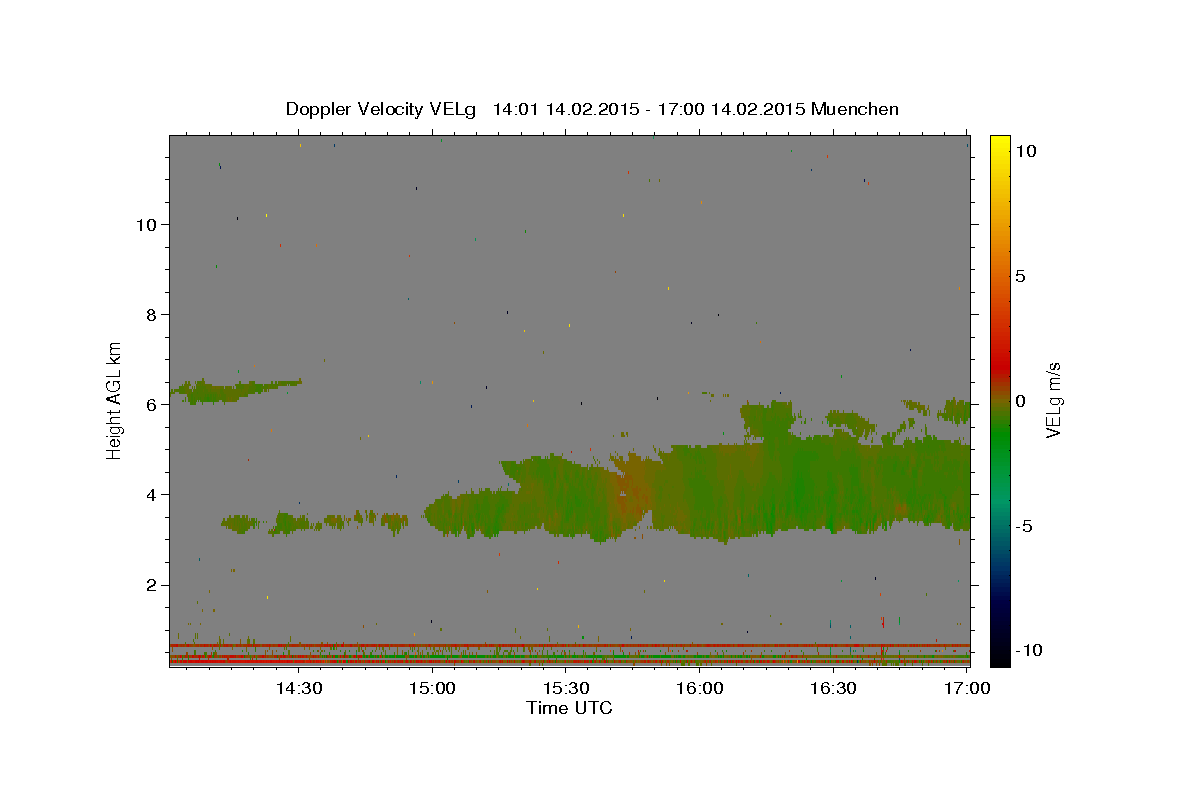The height and width of the screenshot is (800, 1200).
Task: Click the colorbar value label 10
Action: point(1025,150)
